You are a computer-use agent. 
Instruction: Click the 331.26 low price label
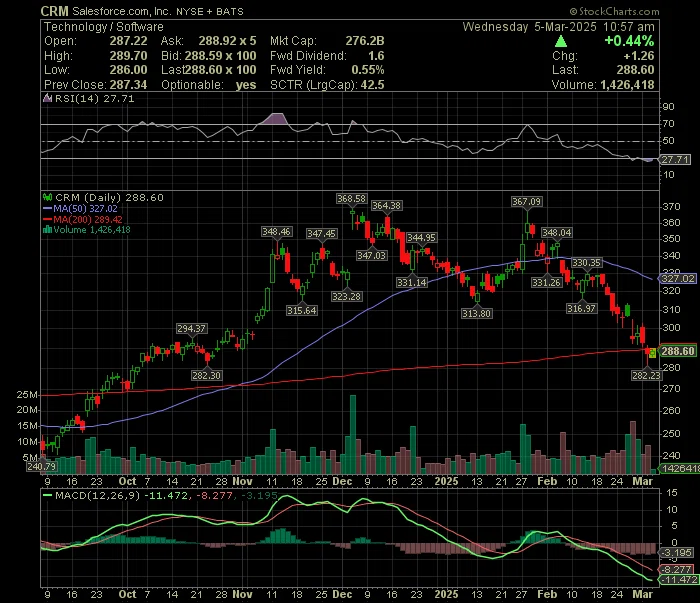[x=546, y=283]
